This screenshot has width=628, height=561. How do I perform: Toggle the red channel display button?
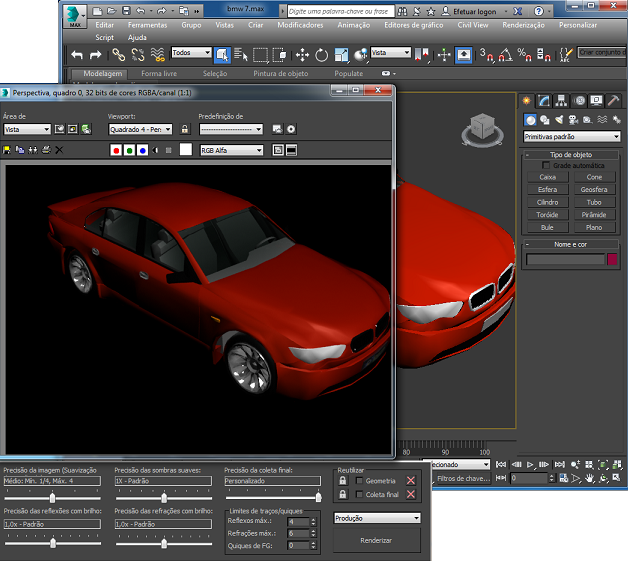point(117,150)
